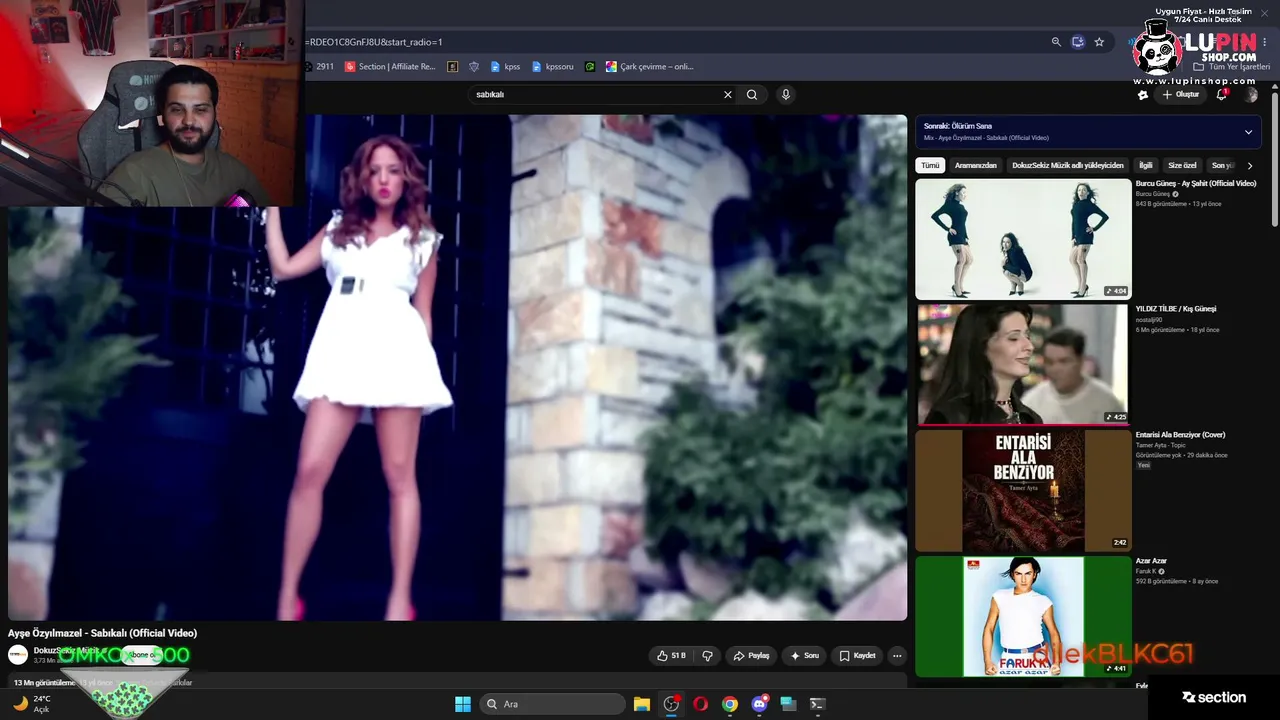Open YouTube notifications bell
The width and height of the screenshot is (1280, 720).
coord(1222,95)
